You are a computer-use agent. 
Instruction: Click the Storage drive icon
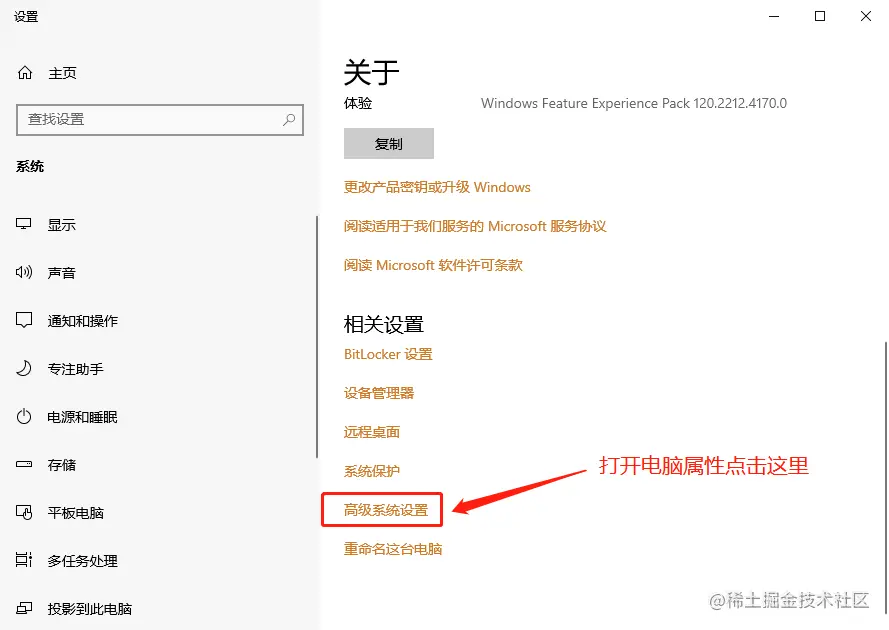point(24,464)
